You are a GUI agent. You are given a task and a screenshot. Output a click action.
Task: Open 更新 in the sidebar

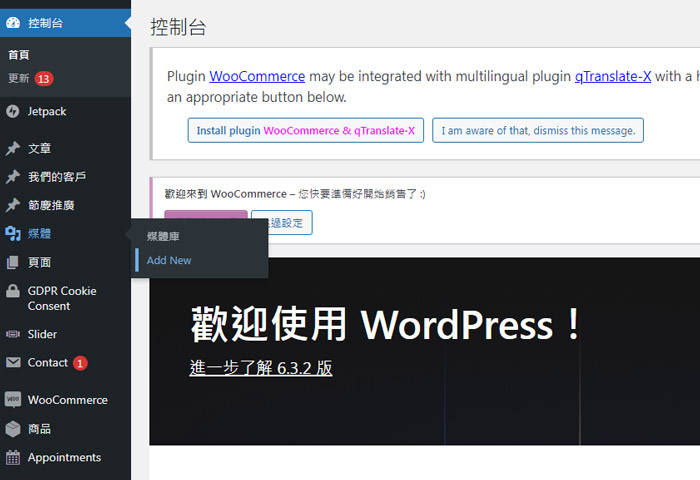tap(19, 78)
